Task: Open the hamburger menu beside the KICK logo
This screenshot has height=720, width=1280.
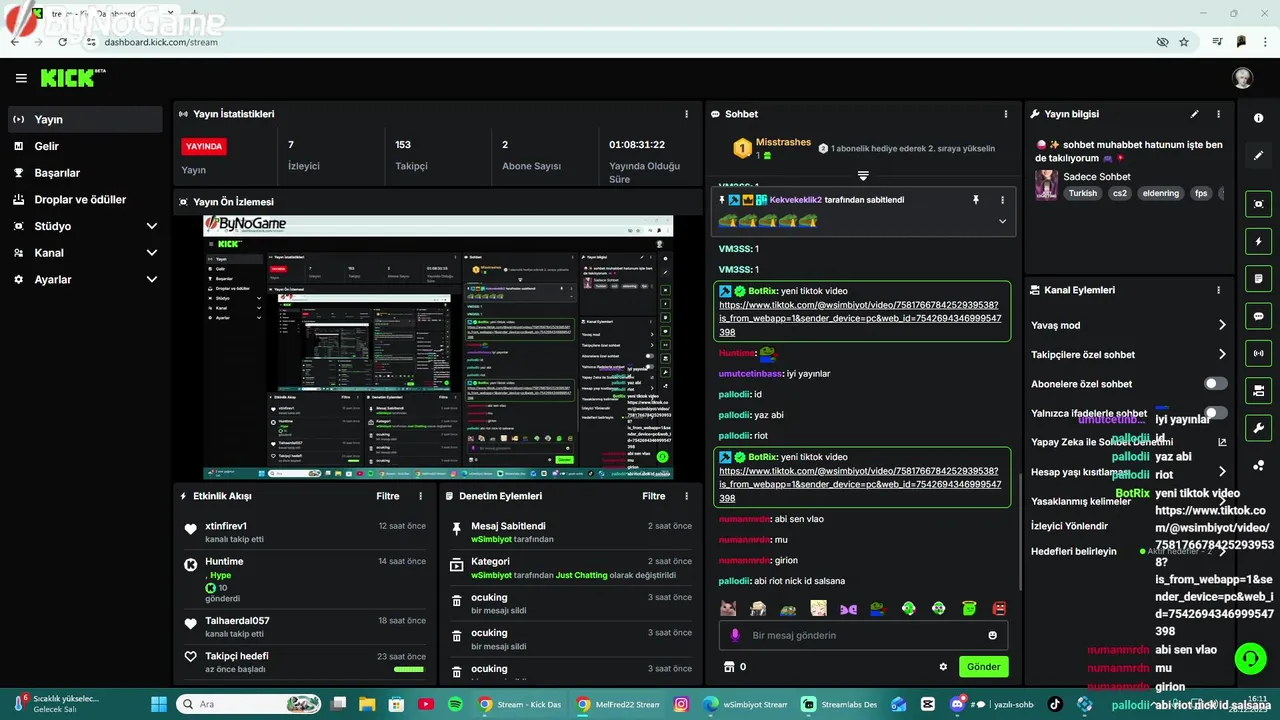Action: 21,78
